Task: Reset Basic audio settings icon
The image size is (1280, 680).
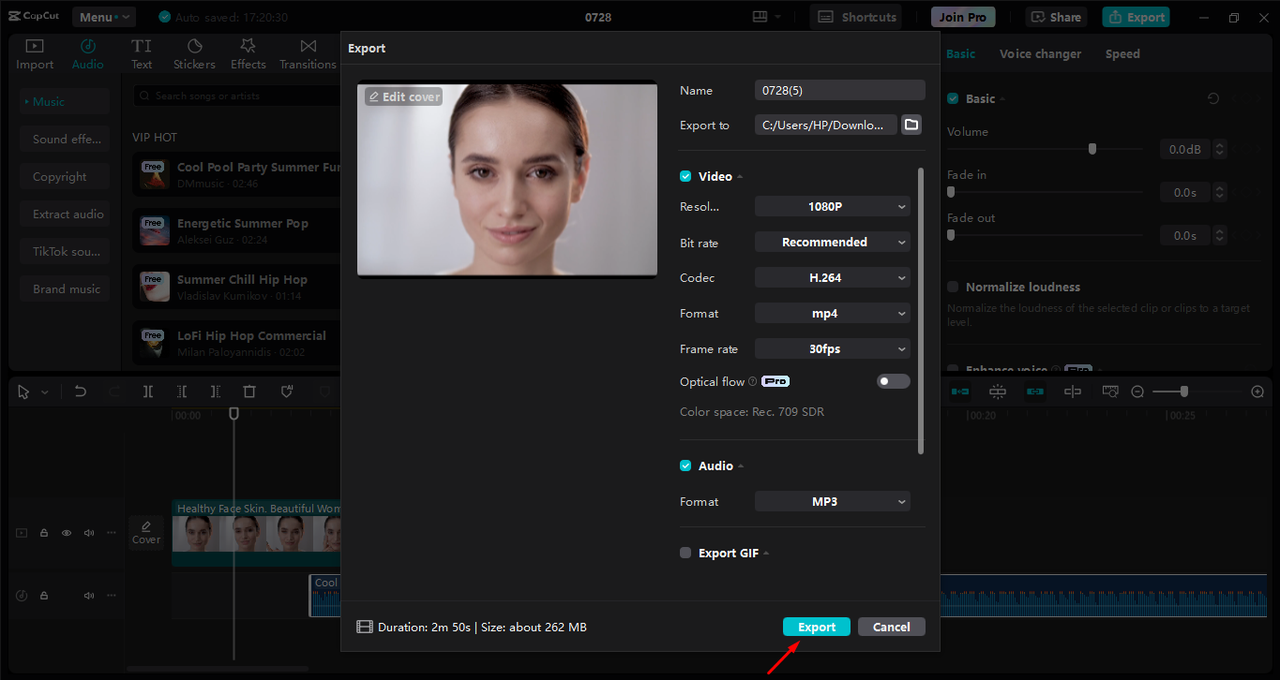Action: click(1214, 99)
